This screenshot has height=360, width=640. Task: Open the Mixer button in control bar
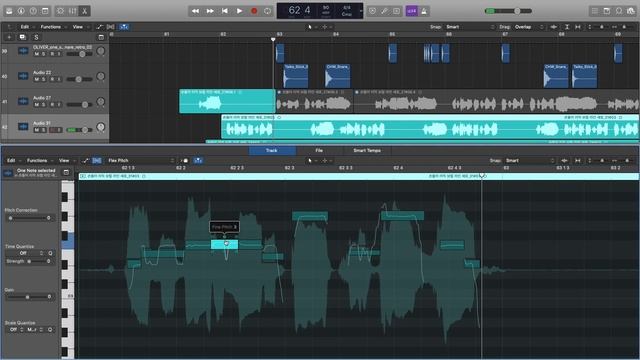click(73, 11)
